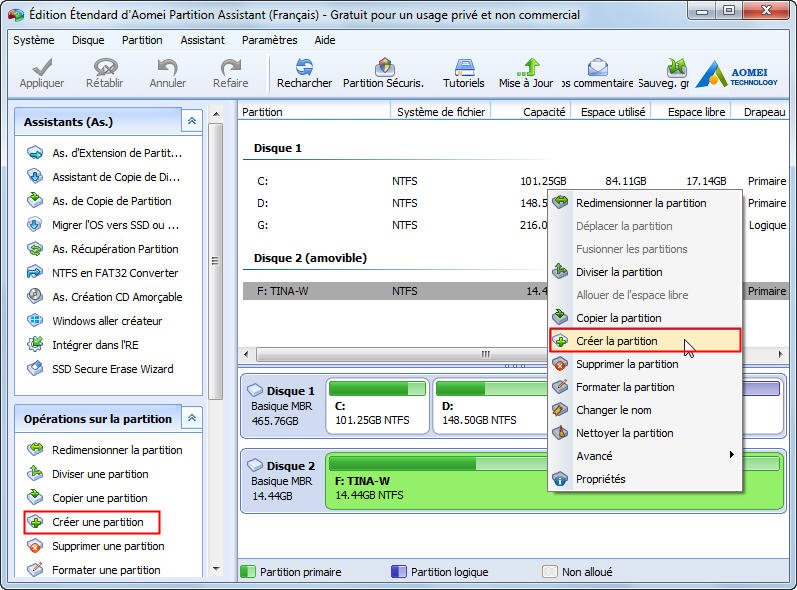Open the Disque menu
Viewport: 797px width, 590px height.
point(88,40)
